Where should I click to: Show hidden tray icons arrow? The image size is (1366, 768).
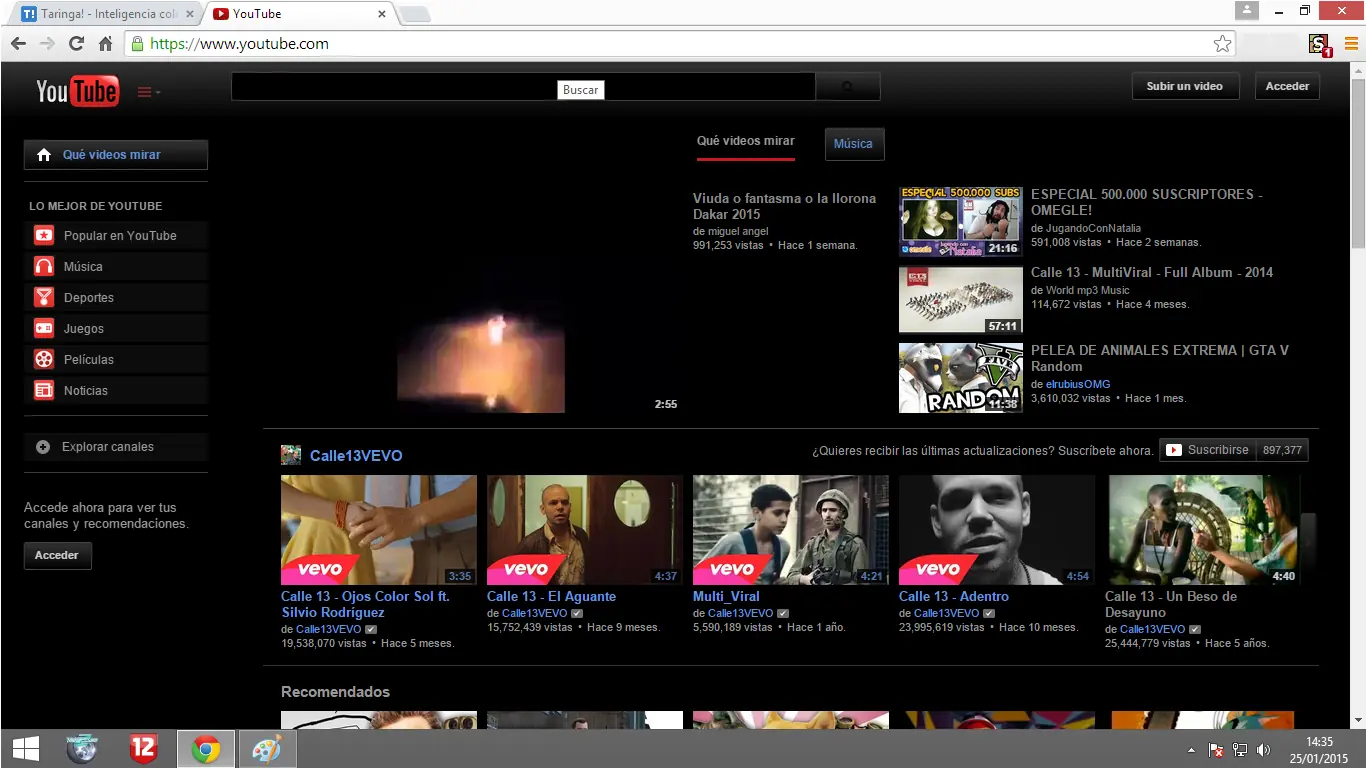(1191, 750)
